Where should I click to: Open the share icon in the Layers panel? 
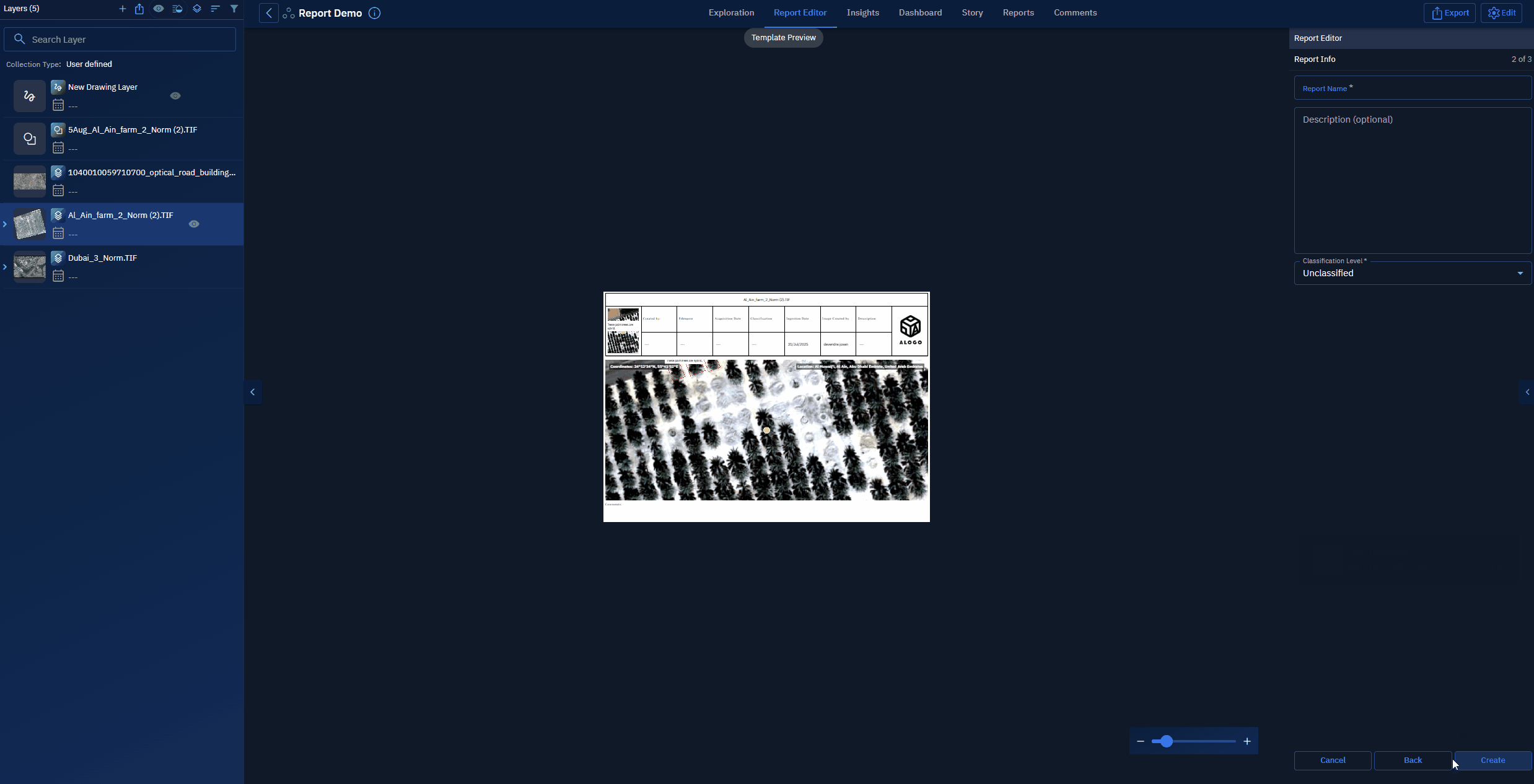tap(139, 9)
